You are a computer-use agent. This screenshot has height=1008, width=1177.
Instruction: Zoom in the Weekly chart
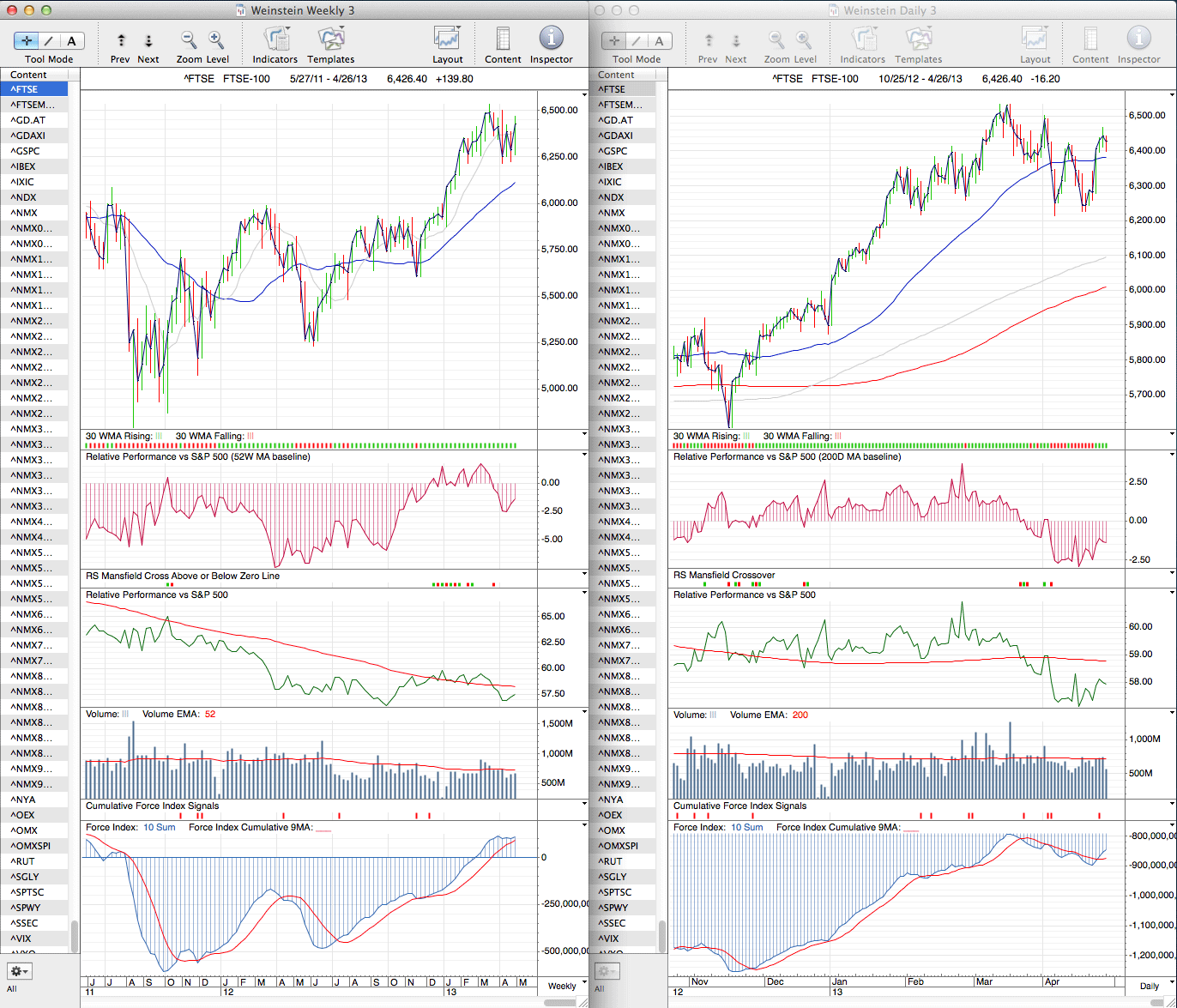(x=216, y=40)
